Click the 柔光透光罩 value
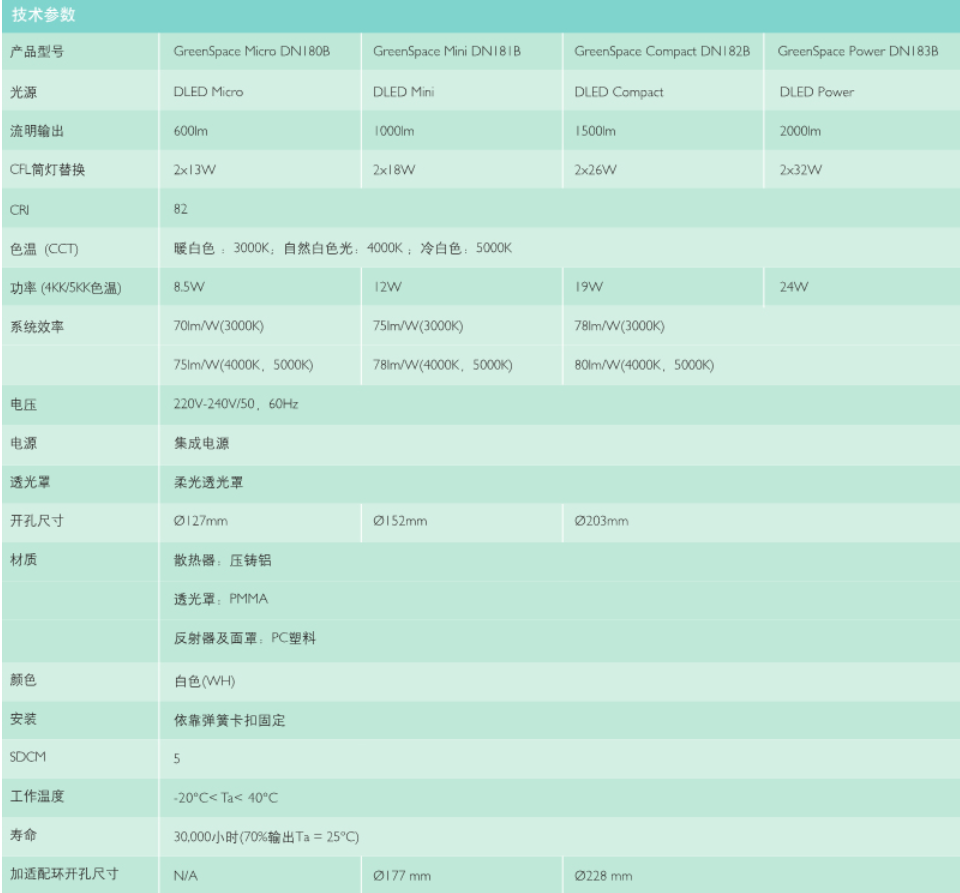The width and height of the screenshot is (960, 893). 209,482
